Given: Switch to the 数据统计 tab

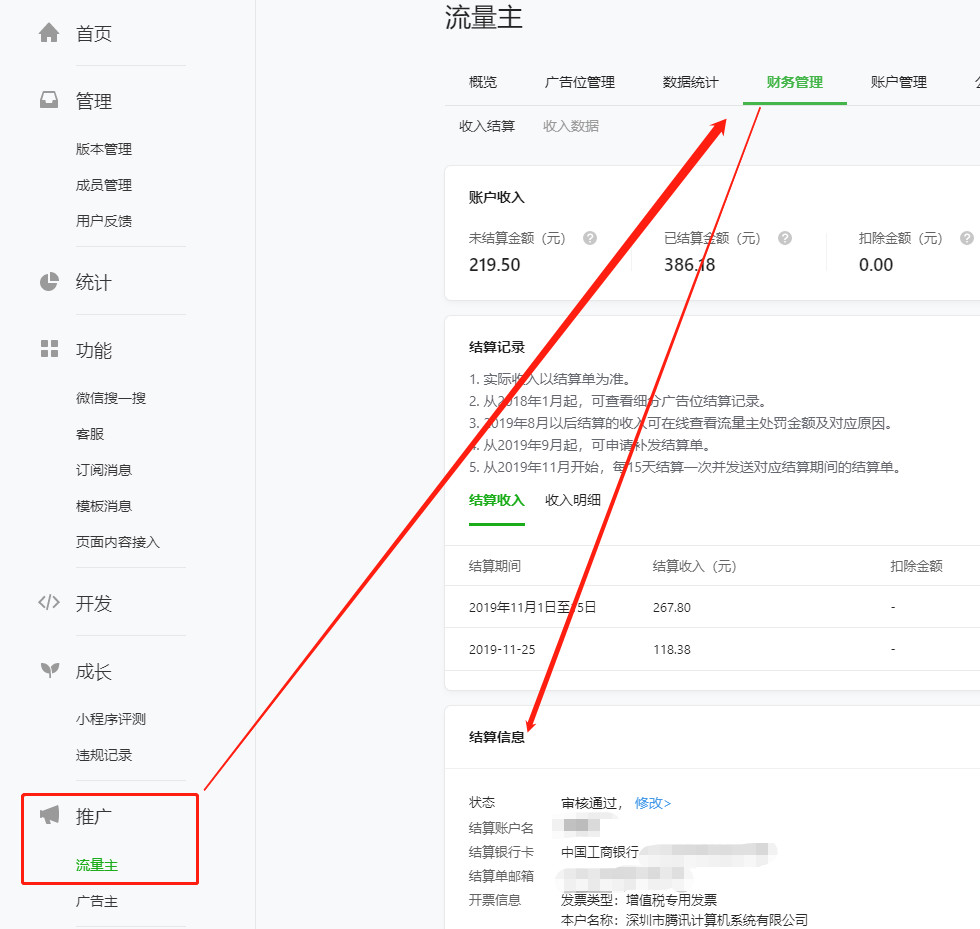Looking at the screenshot, I should coord(691,82).
